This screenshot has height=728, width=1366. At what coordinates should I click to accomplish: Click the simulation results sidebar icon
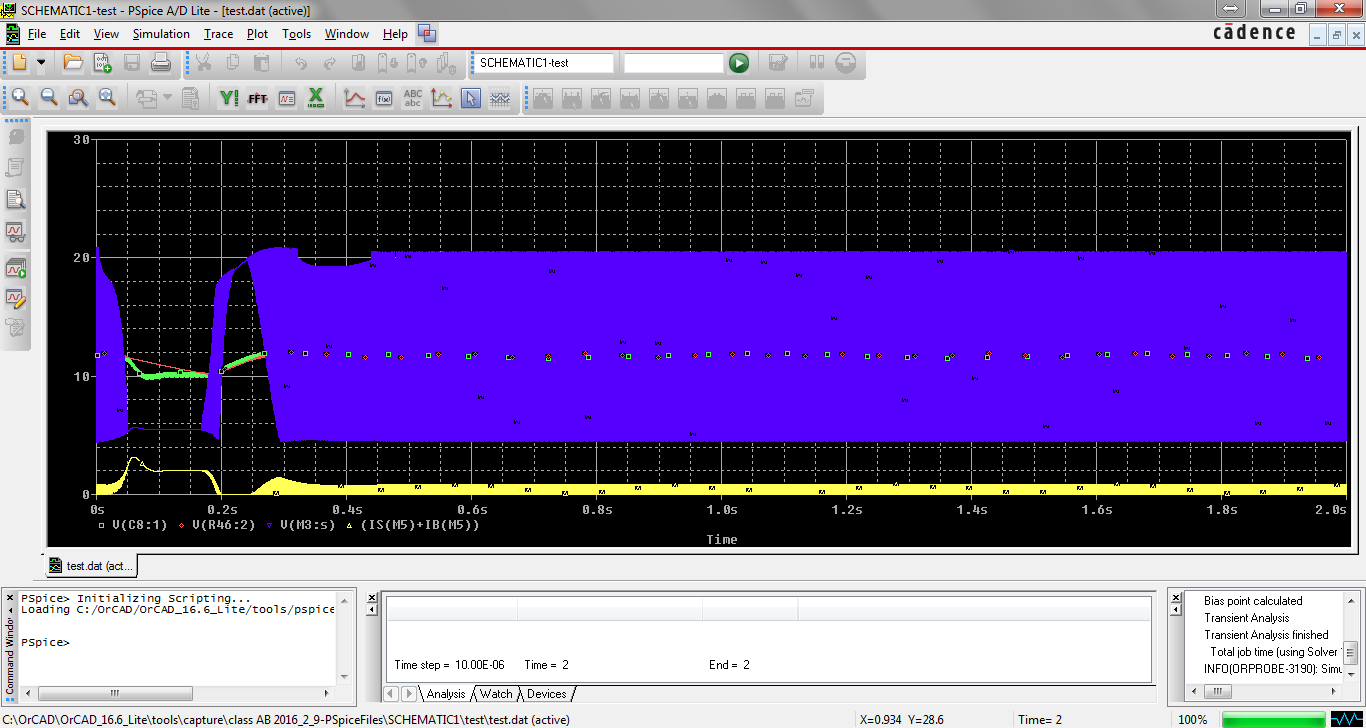pyautogui.click(x=16, y=232)
